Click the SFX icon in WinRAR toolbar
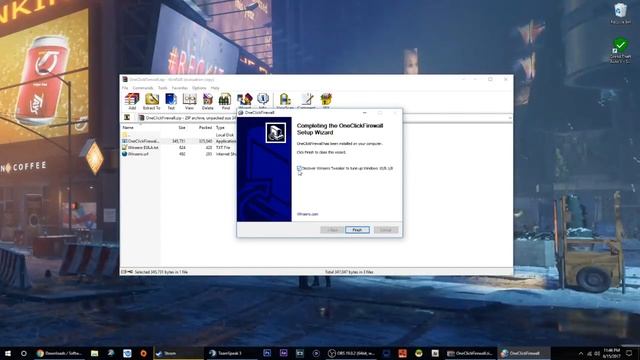 point(326,100)
